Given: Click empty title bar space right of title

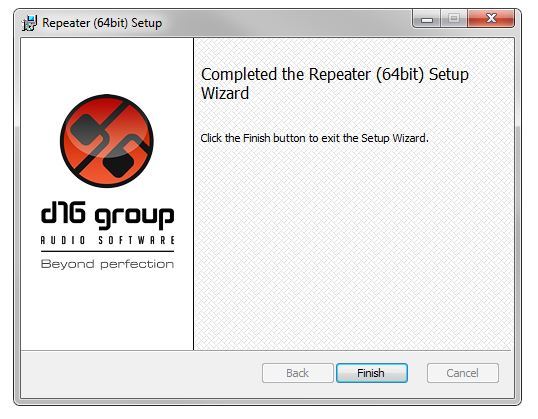Looking at the screenshot, I should click(286, 23).
